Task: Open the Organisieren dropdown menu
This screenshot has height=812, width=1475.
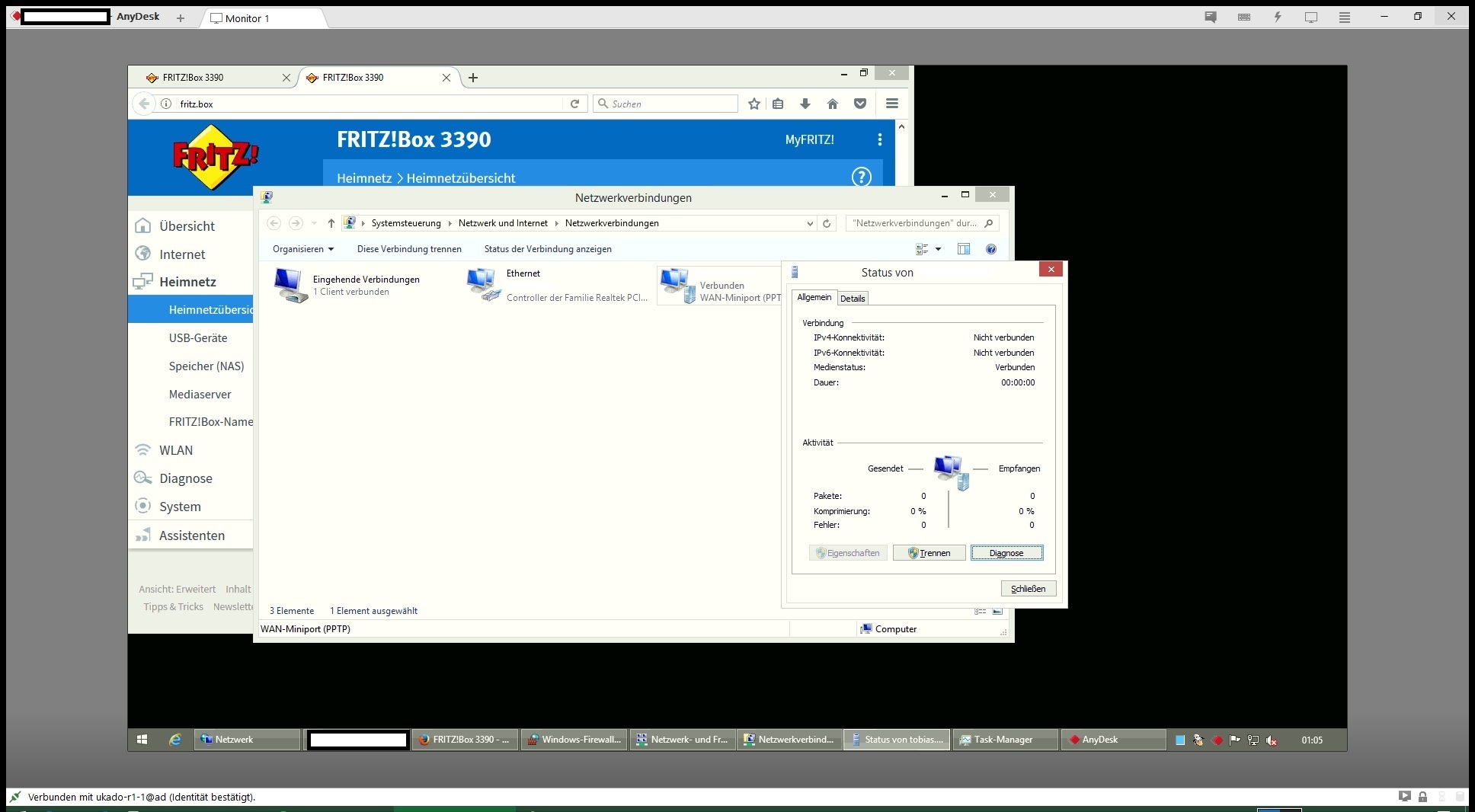Action: 303,249
